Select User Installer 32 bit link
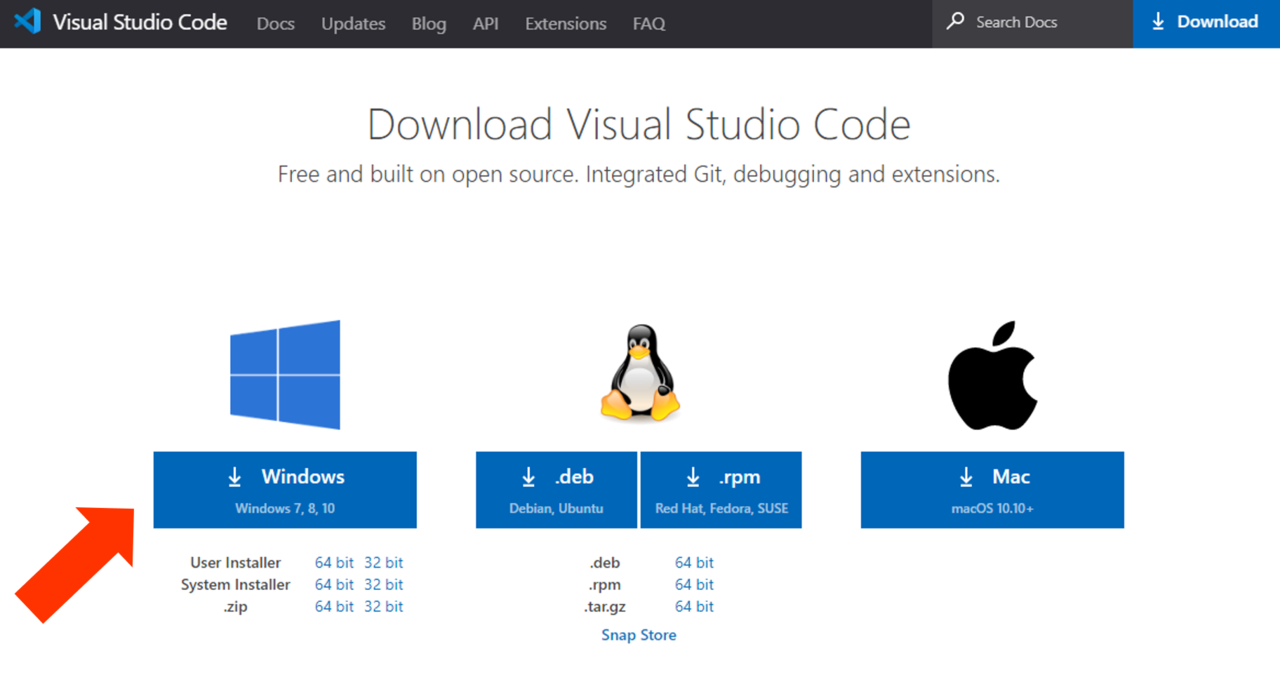The image size is (1280, 684). pos(384,563)
